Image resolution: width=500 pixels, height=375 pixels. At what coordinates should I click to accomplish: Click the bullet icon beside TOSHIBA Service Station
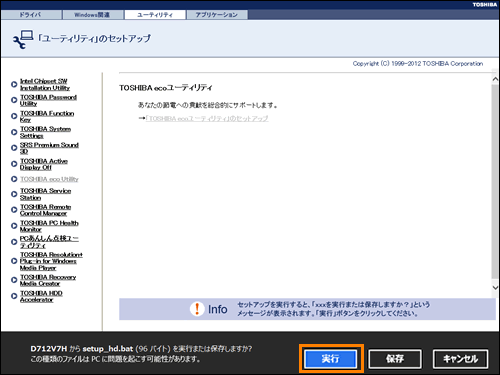coord(14,194)
